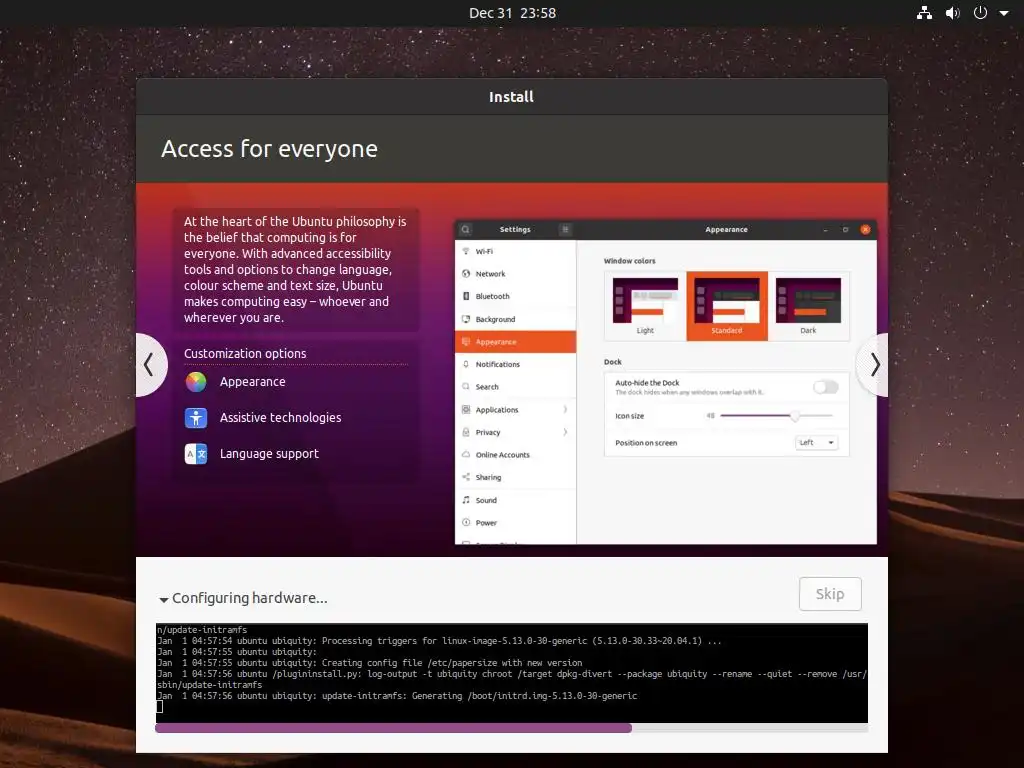Image resolution: width=1024 pixels, height=768 pixels.
Task: Click the installation progress bar
Action: 512,728
